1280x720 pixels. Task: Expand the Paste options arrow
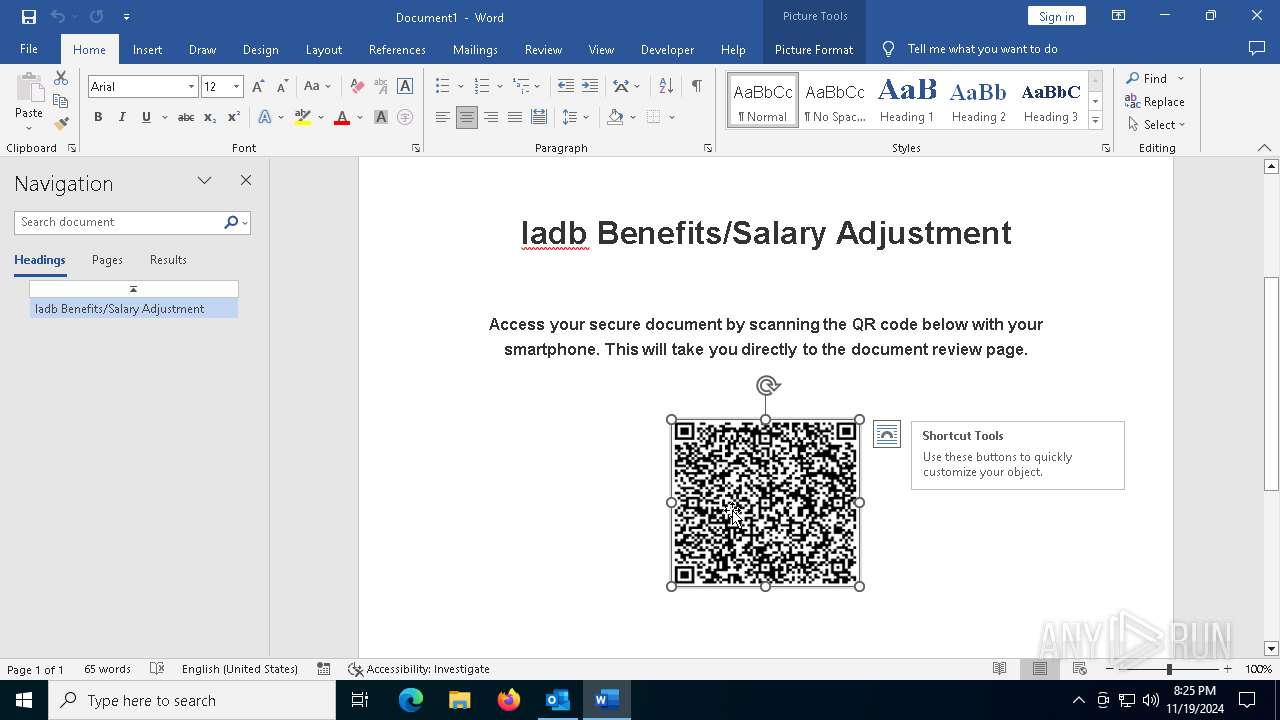pos(29,128)
